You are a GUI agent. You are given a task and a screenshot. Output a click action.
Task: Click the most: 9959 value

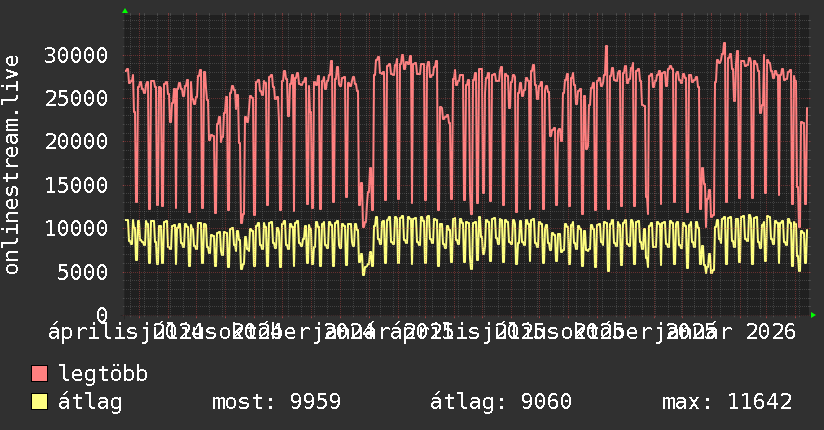[276, 402]
